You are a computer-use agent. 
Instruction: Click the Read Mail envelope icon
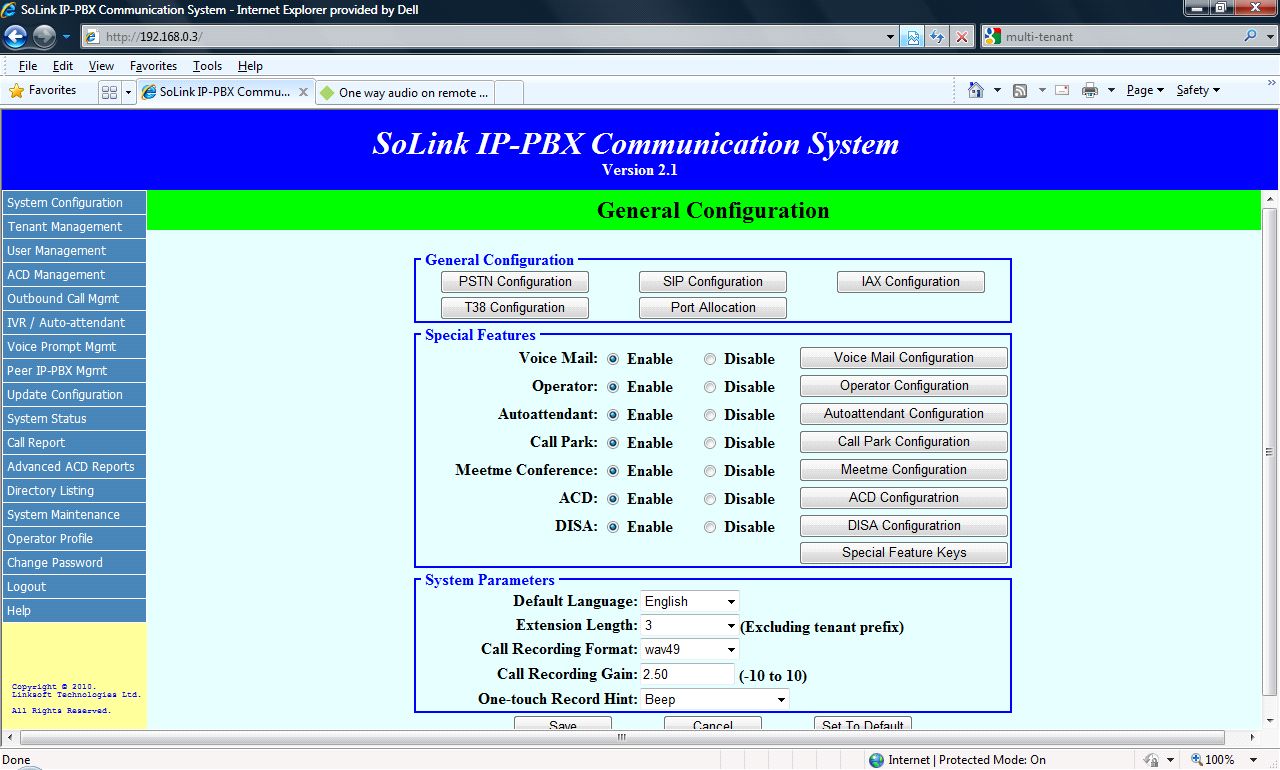1062,90
